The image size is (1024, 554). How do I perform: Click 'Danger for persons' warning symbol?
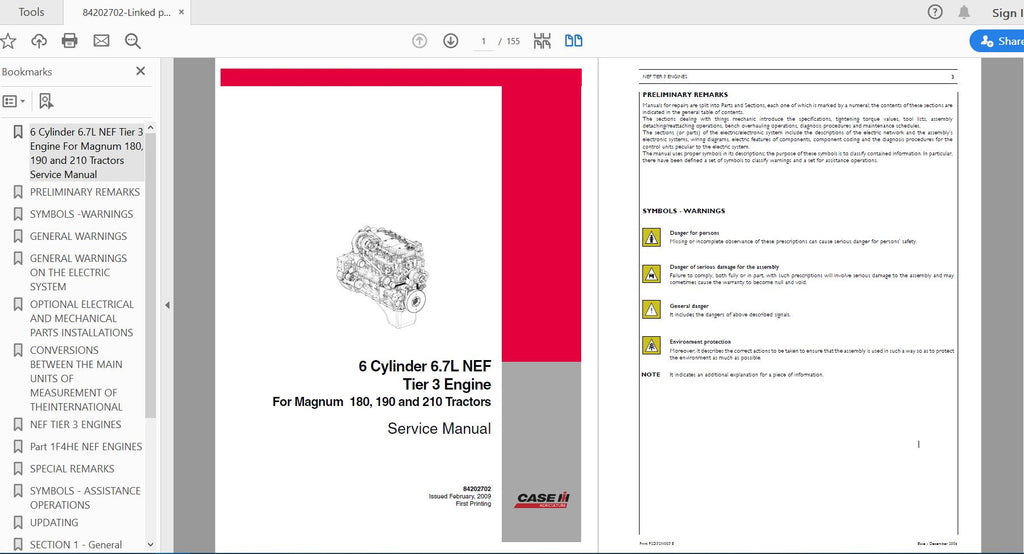tap(651, 238)
